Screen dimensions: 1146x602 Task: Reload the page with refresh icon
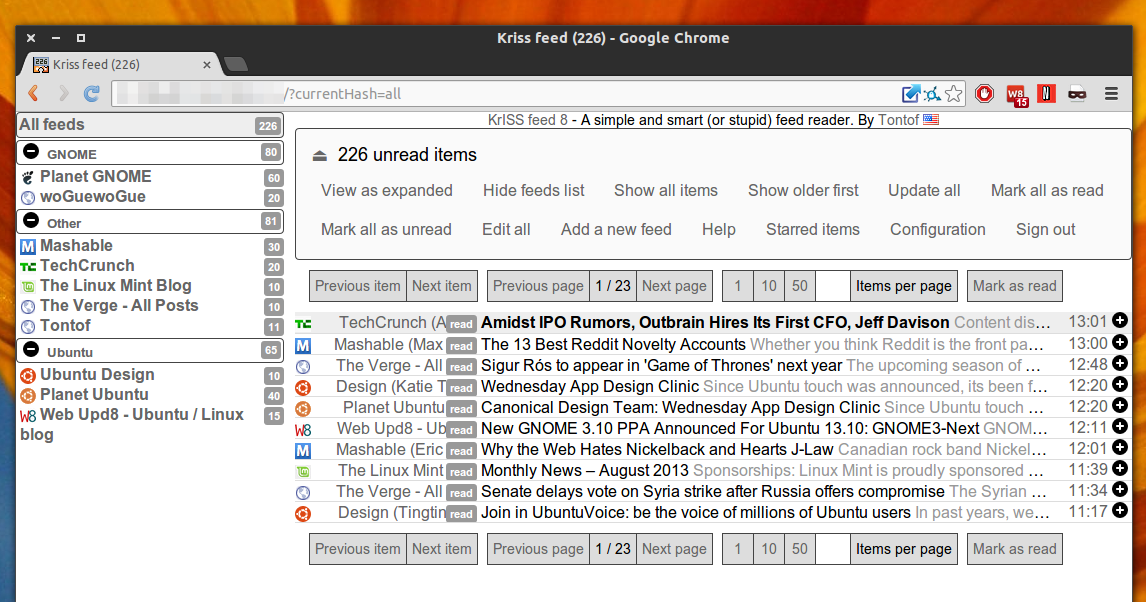point(91,94)
